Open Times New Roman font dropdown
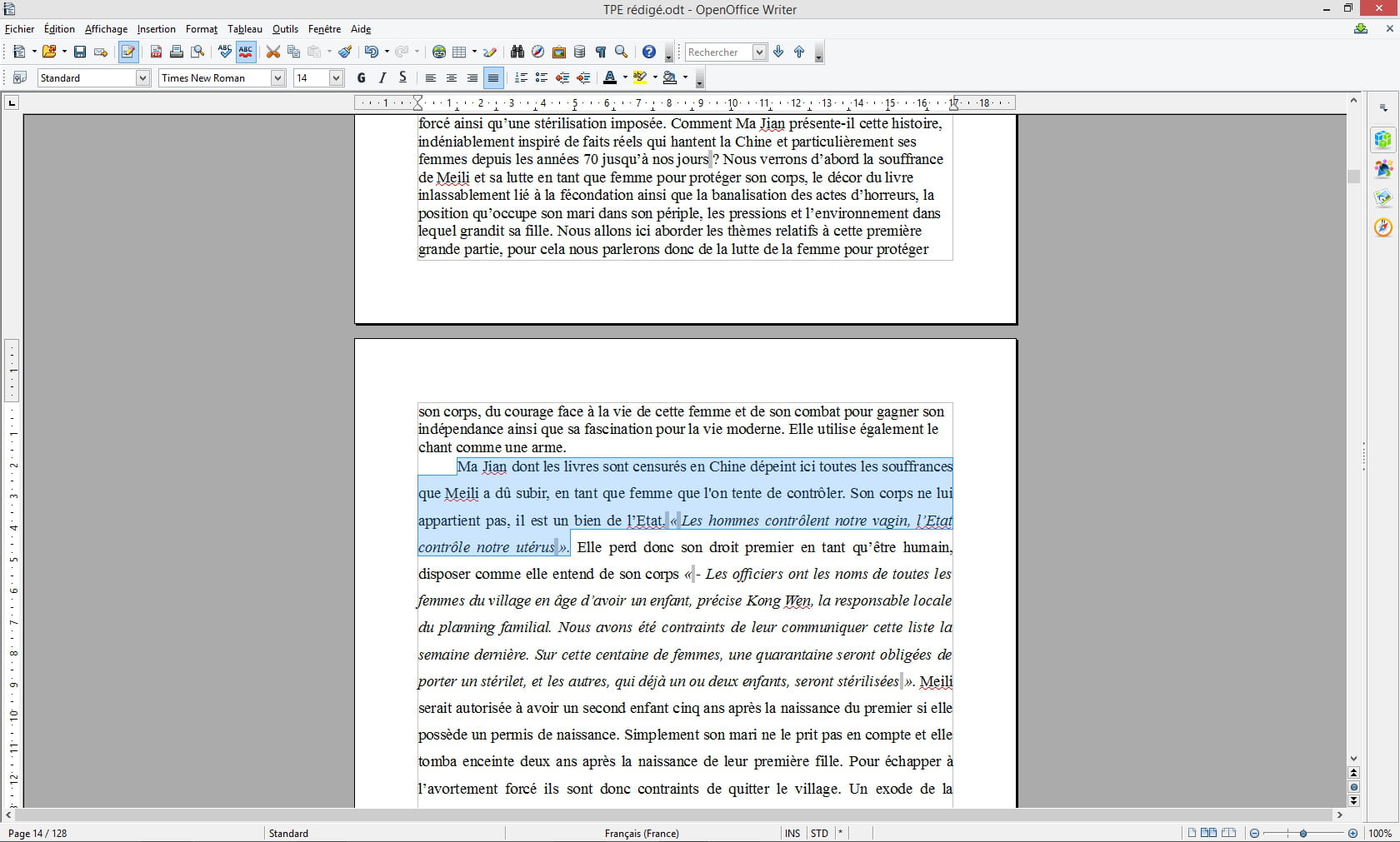1400x842 pixels. pyautogui.click(x=278, y=78)
